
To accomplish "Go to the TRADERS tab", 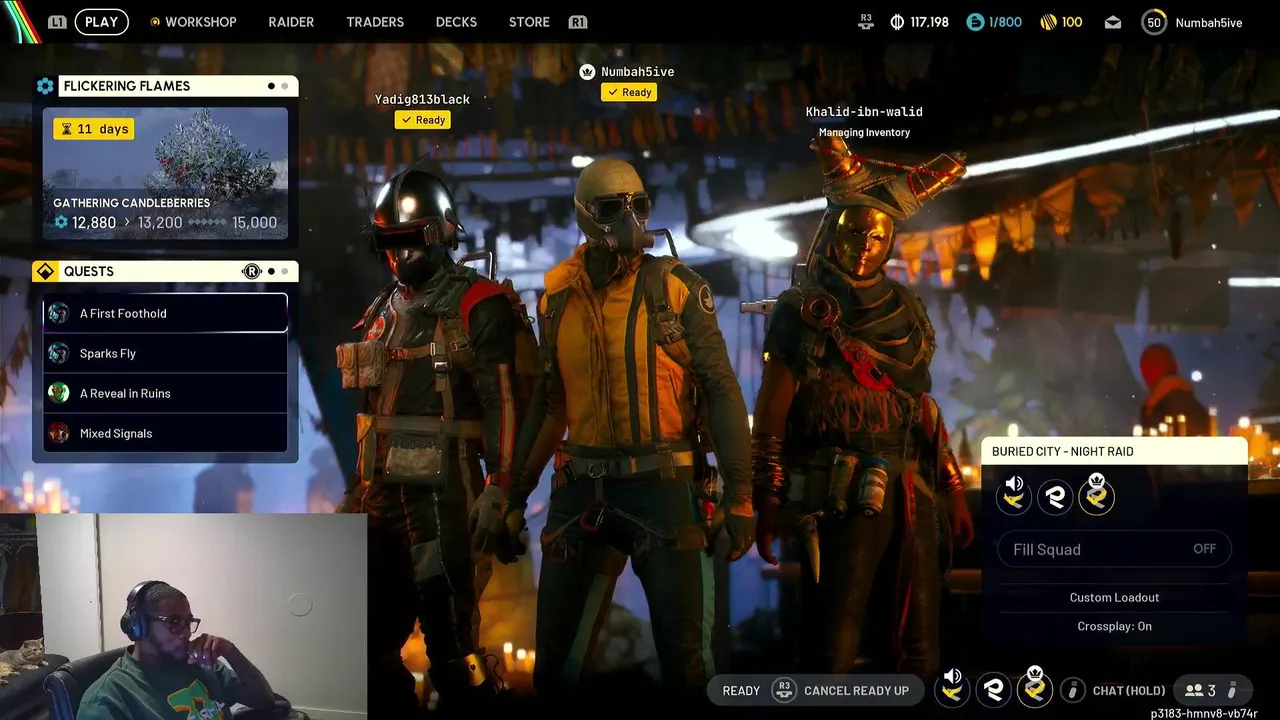I will point(375,22).
